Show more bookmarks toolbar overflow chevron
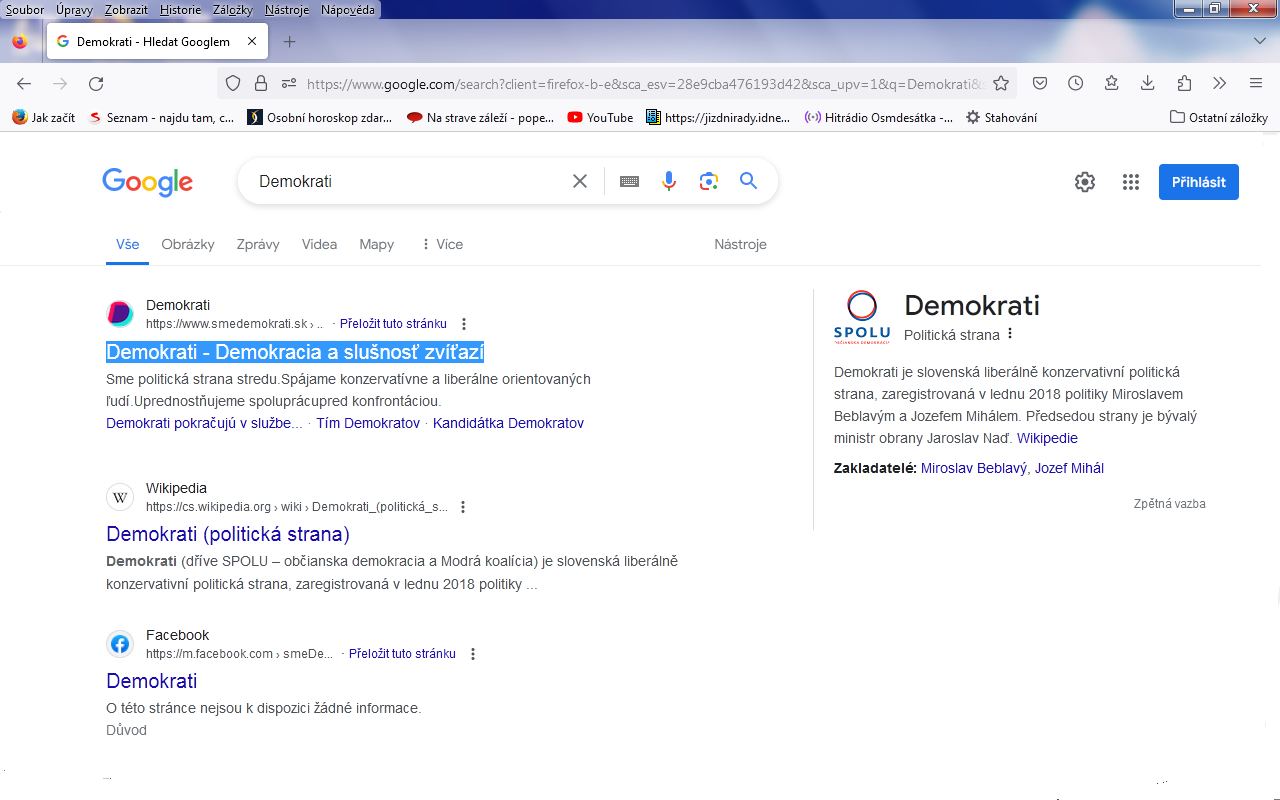 tap(1219, 84)
